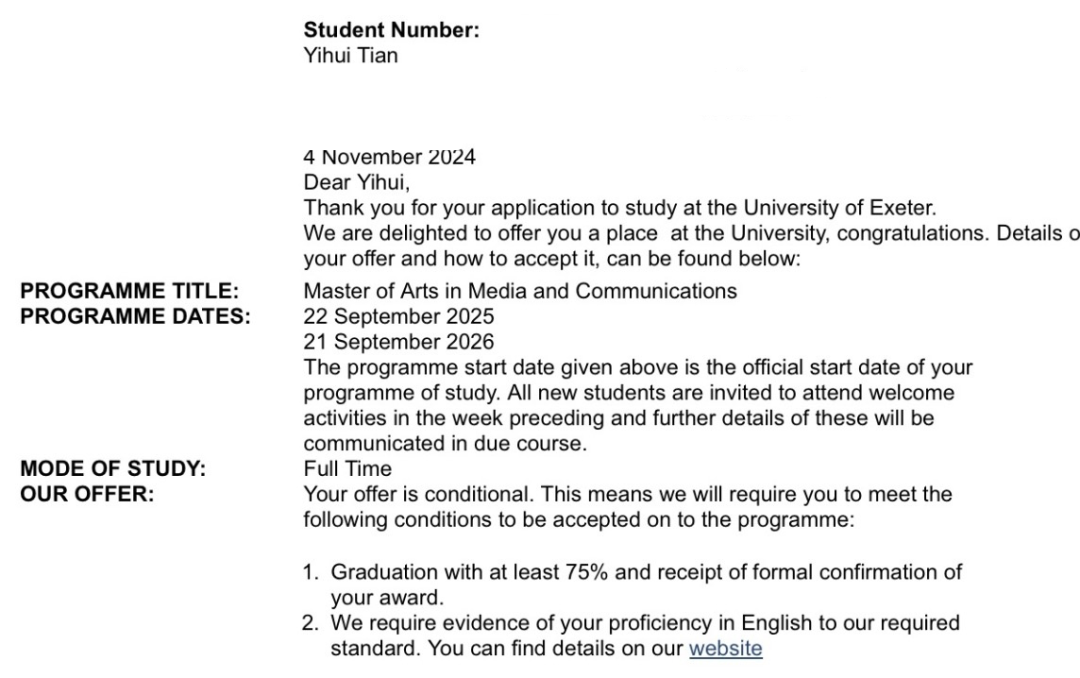Click the end date 21 September 2026
Viewport: 1080px width, 678px height.
[398, 342]
